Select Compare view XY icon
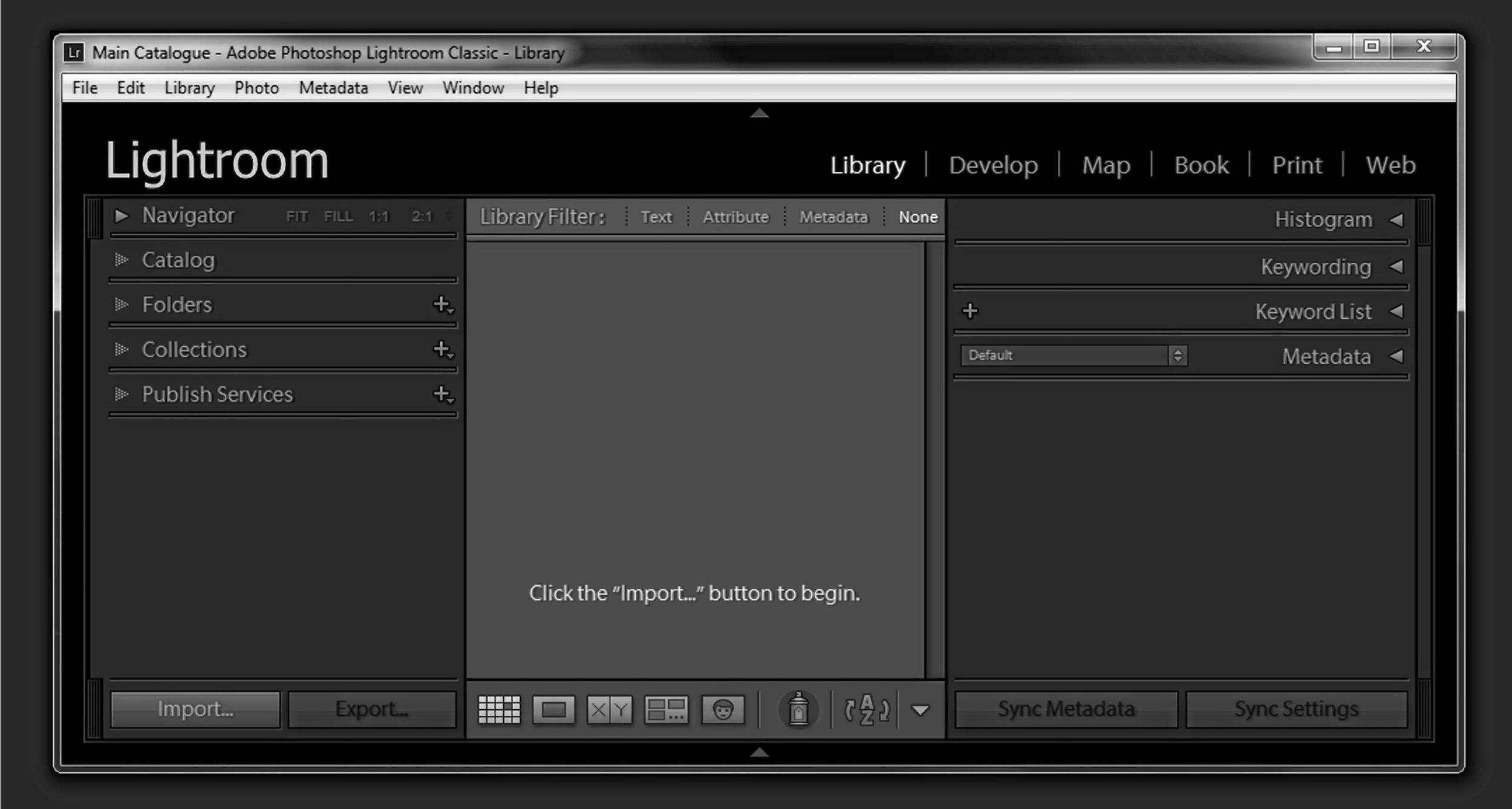 (x=609, y=709)
